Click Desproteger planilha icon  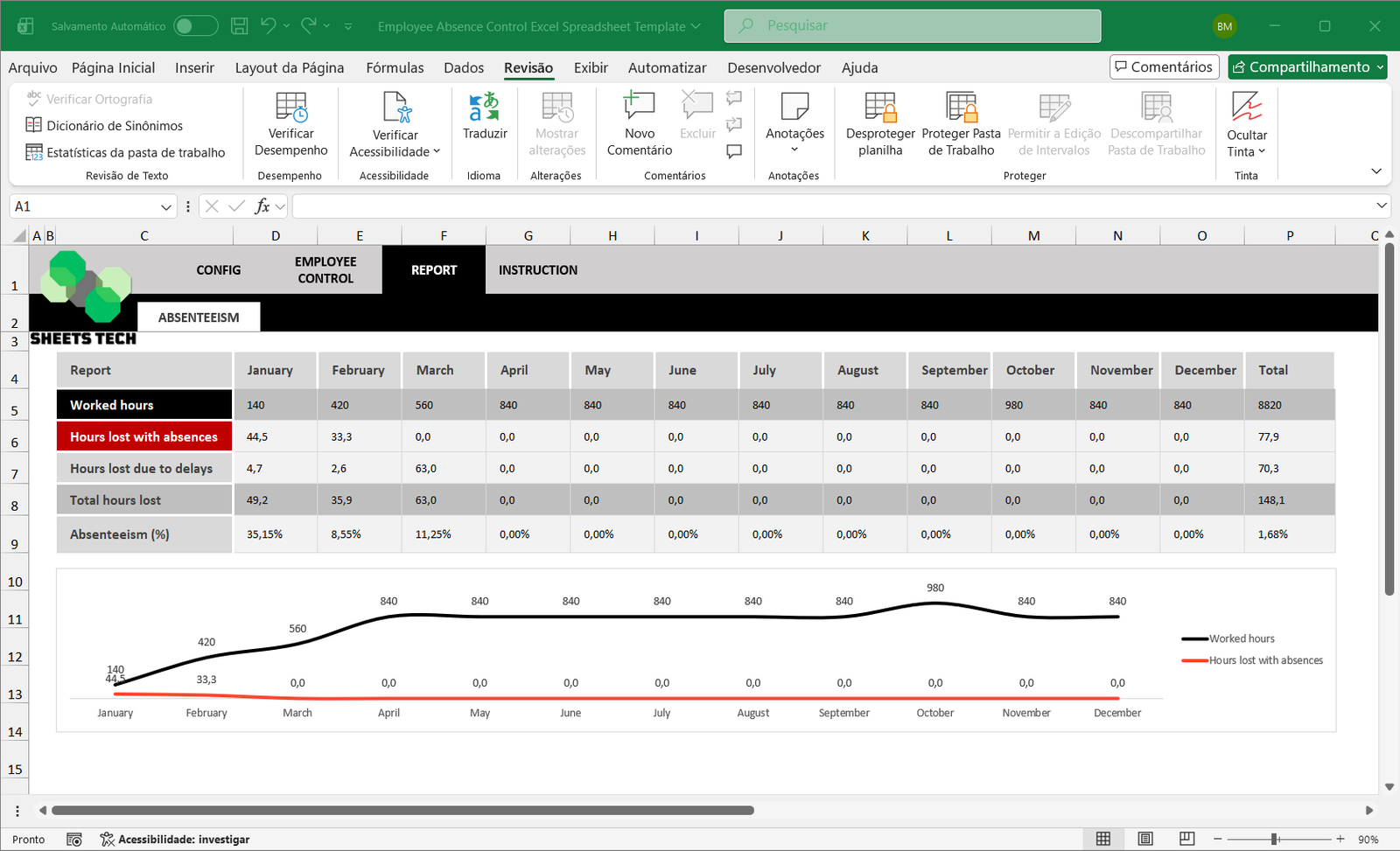[x=879, y=108]
